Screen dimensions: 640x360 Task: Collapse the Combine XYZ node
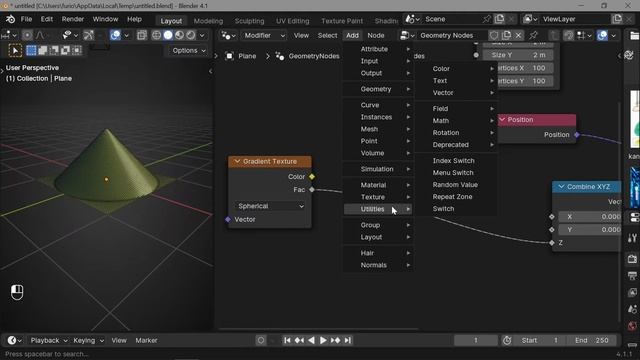click(561, 187)
